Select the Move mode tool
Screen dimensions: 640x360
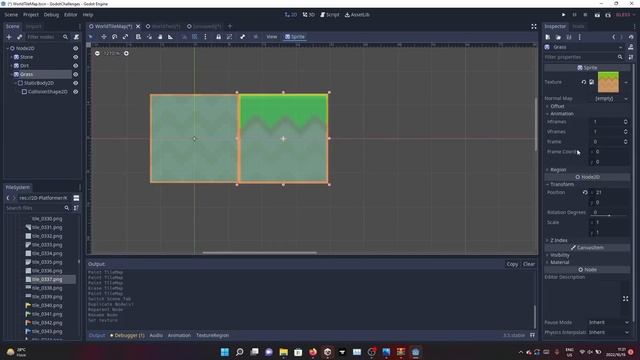(104, 37)
